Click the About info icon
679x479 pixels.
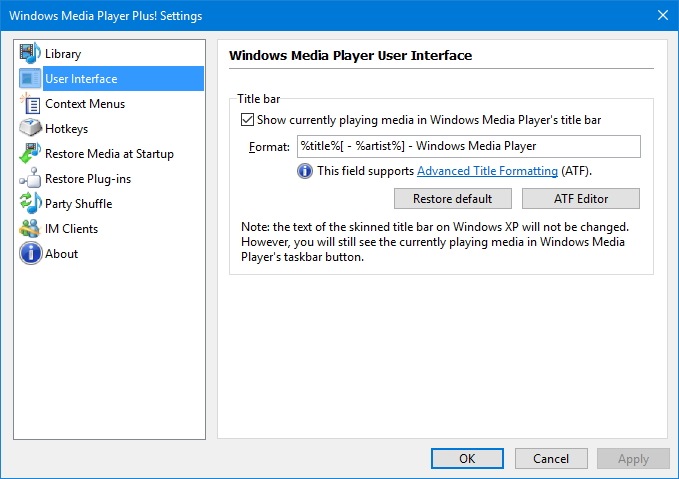tap(30, 253)
